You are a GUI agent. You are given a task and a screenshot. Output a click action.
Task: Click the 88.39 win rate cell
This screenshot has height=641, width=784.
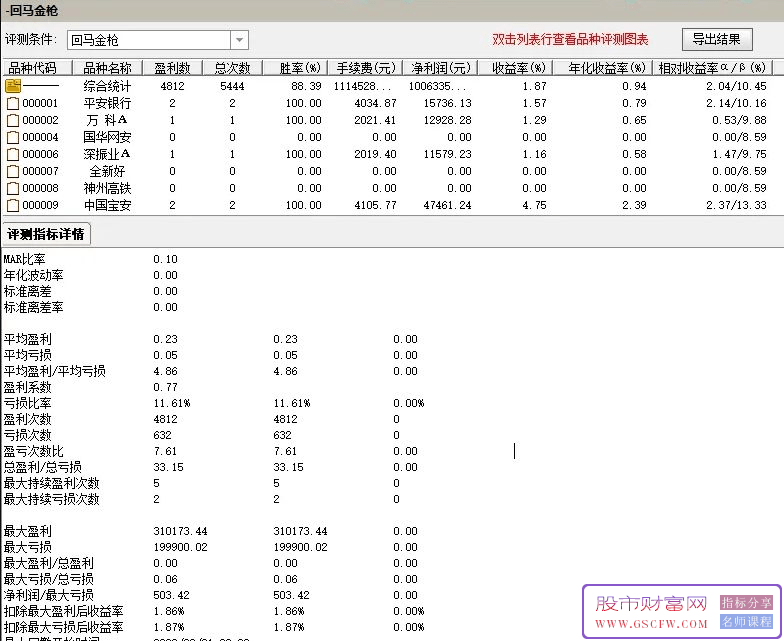click(x=306, y=86)
